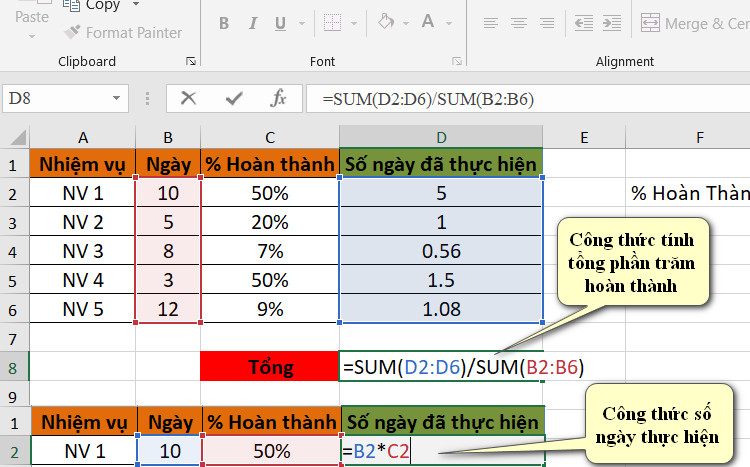This screenshot has width=750, height=467.
Task: Open the Copy dropdown arrow
Action: 136,4
